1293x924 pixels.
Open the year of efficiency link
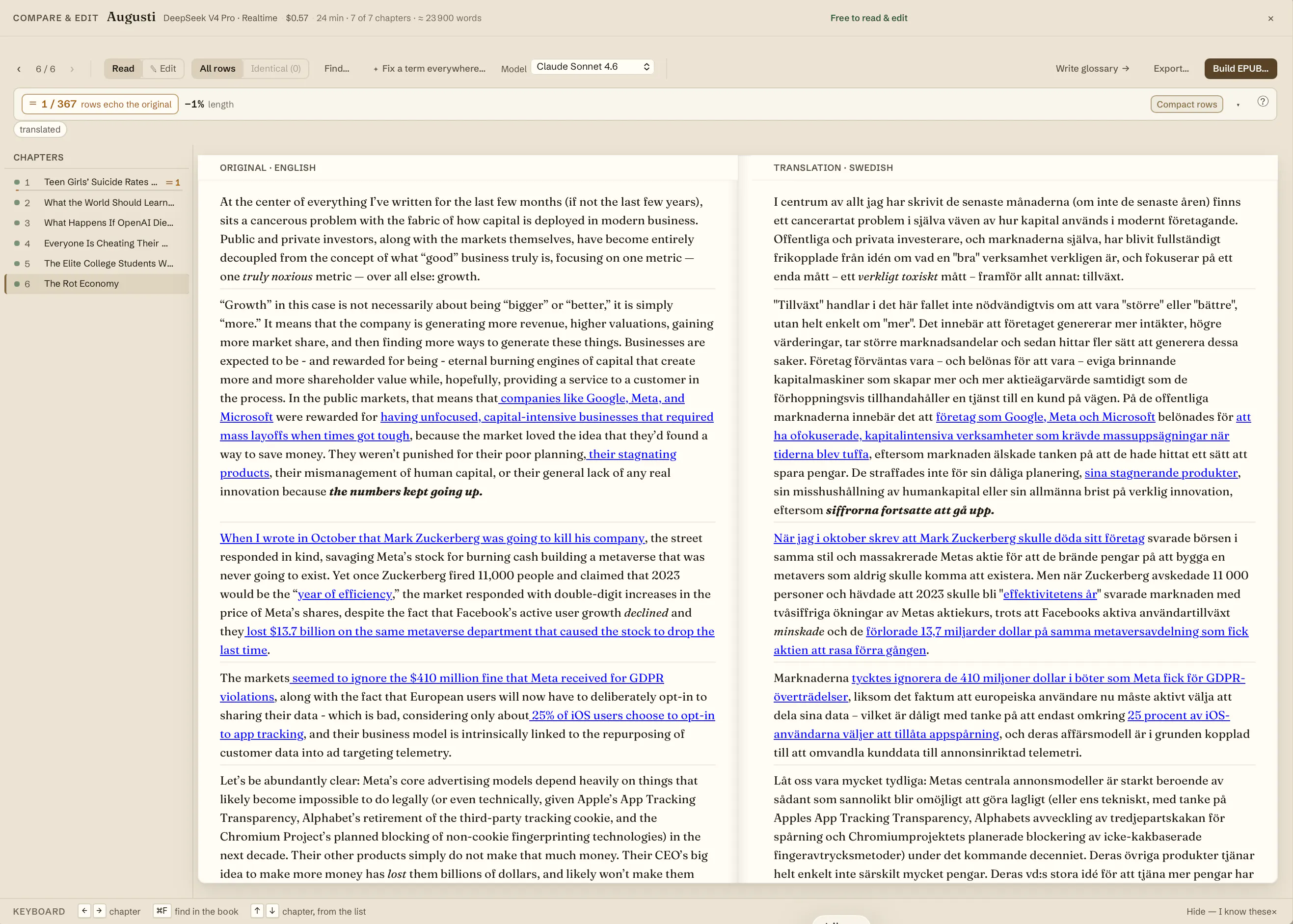345,594
